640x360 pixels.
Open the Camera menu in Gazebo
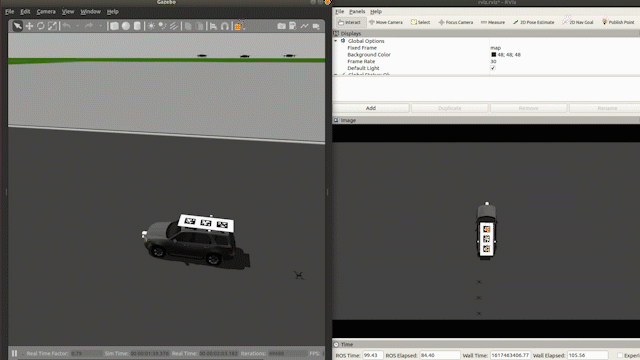point(46,12)
